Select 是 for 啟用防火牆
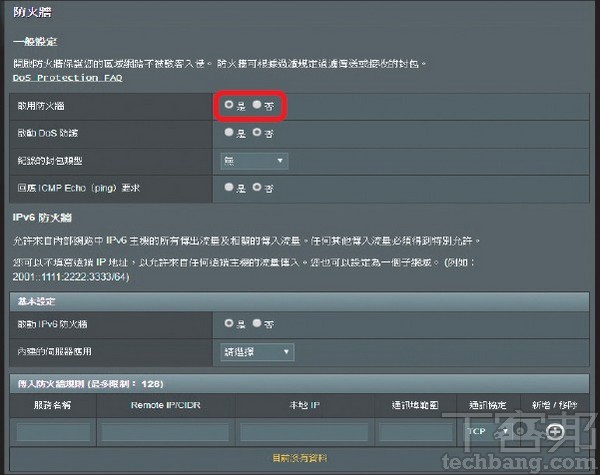This screenshot has height=475, width=600. coord(230,104)
